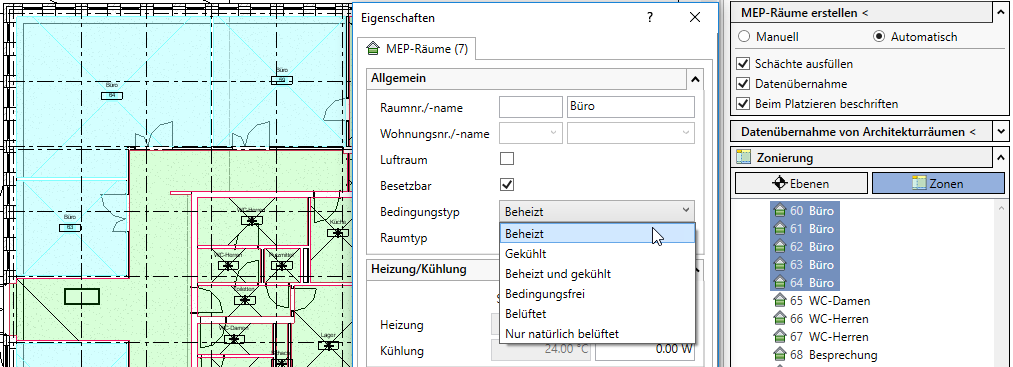
Task: Collapse the Zonierung panel
Action: click(x=1001, y=157)
